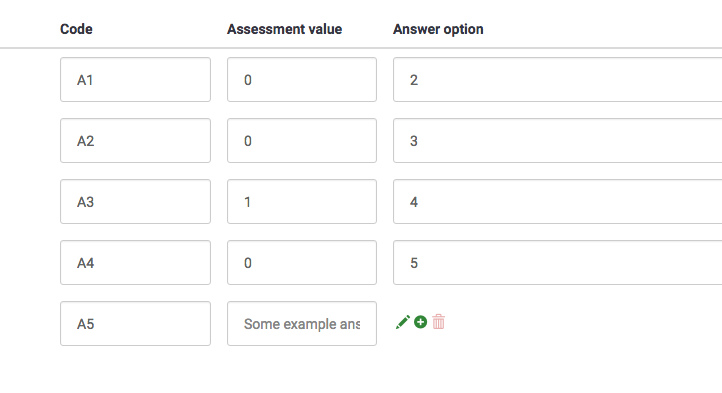Click the Answer option column header
The width and height of the screenshot is (722, 393).
[x=438, y=29]
